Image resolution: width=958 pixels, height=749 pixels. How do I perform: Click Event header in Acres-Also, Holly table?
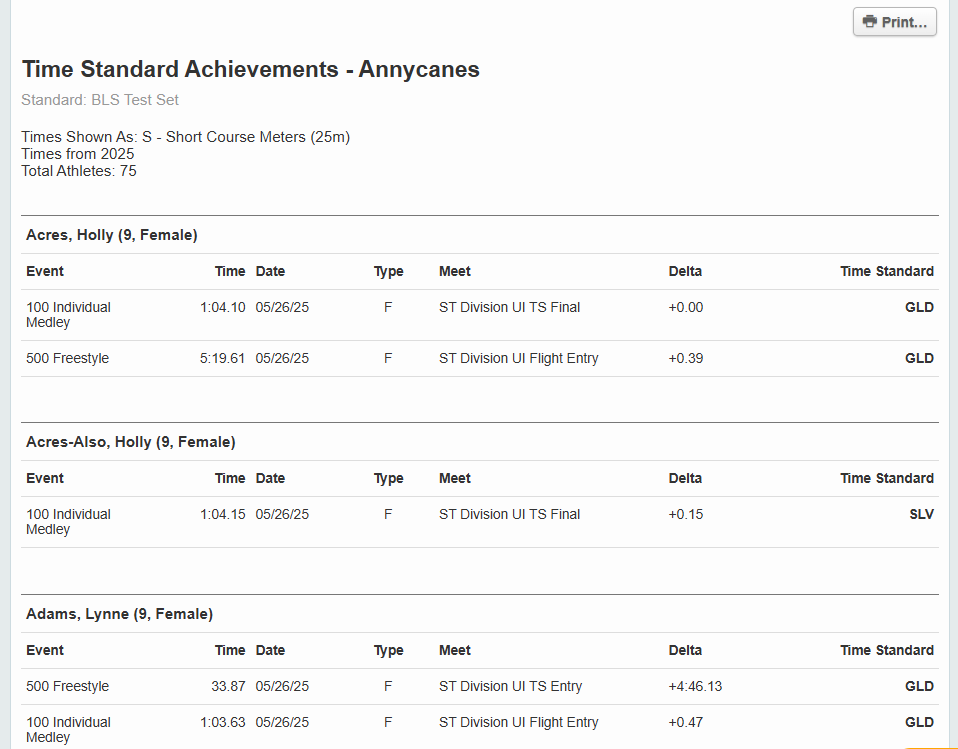(45, 478)
